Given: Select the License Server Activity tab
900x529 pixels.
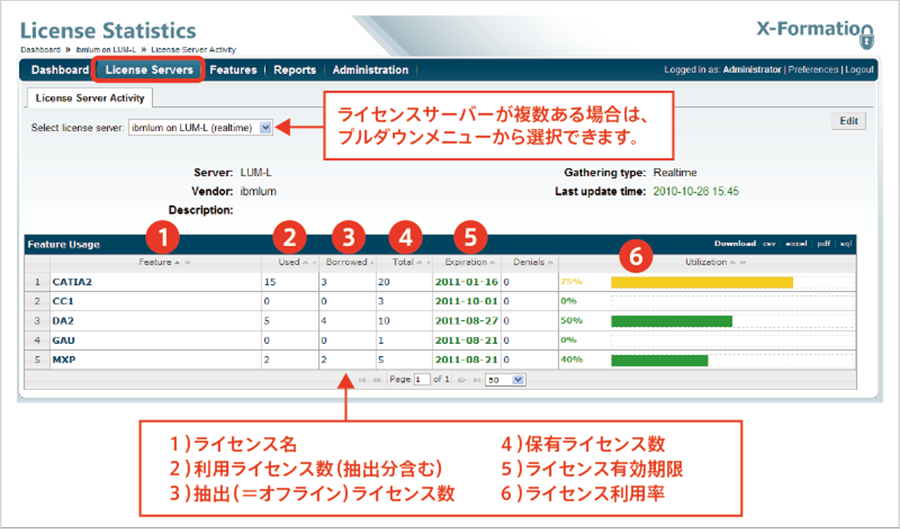Looking at the screenshot, I should (90, 98).
